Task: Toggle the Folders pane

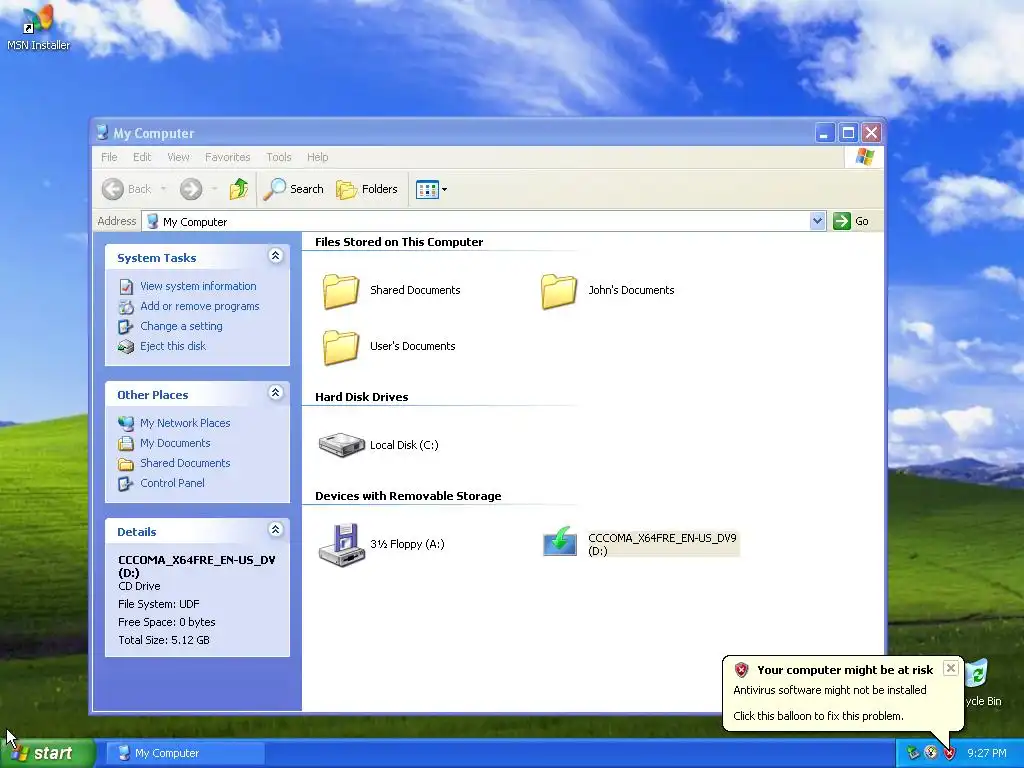Action: pyautogui.click(x=367, y=189)
